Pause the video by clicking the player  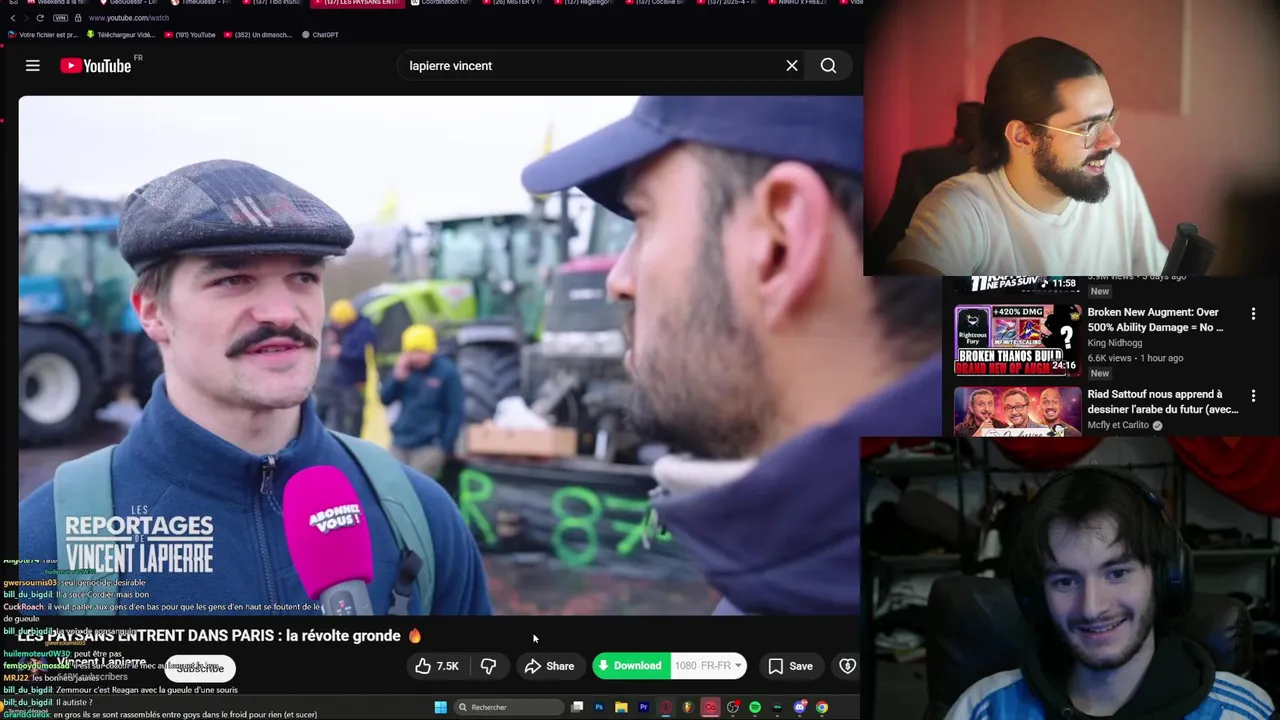[x=440, y=355]
